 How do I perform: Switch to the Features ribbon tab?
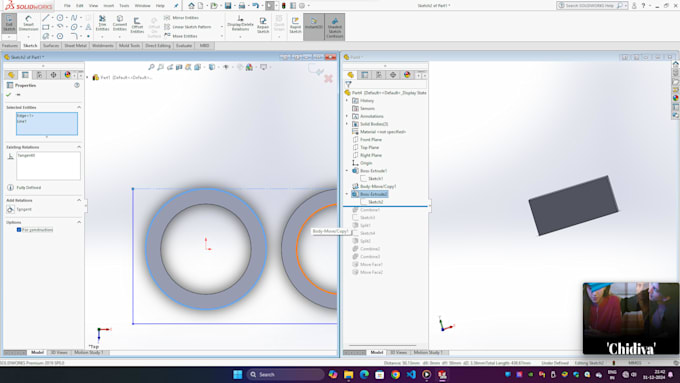point(10,45)
